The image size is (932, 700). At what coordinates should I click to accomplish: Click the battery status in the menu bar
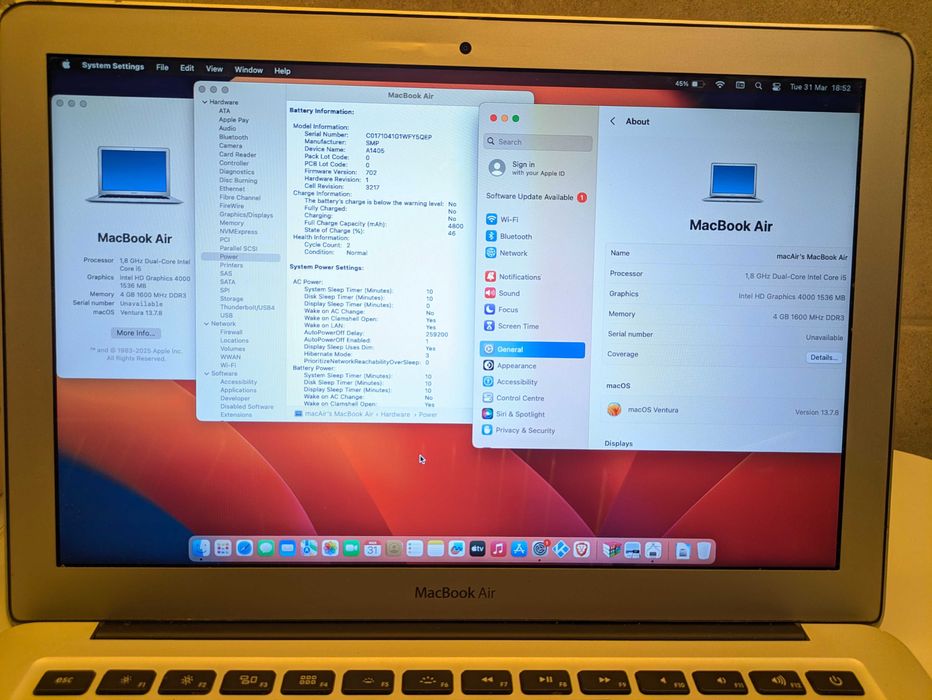point(689,84)
